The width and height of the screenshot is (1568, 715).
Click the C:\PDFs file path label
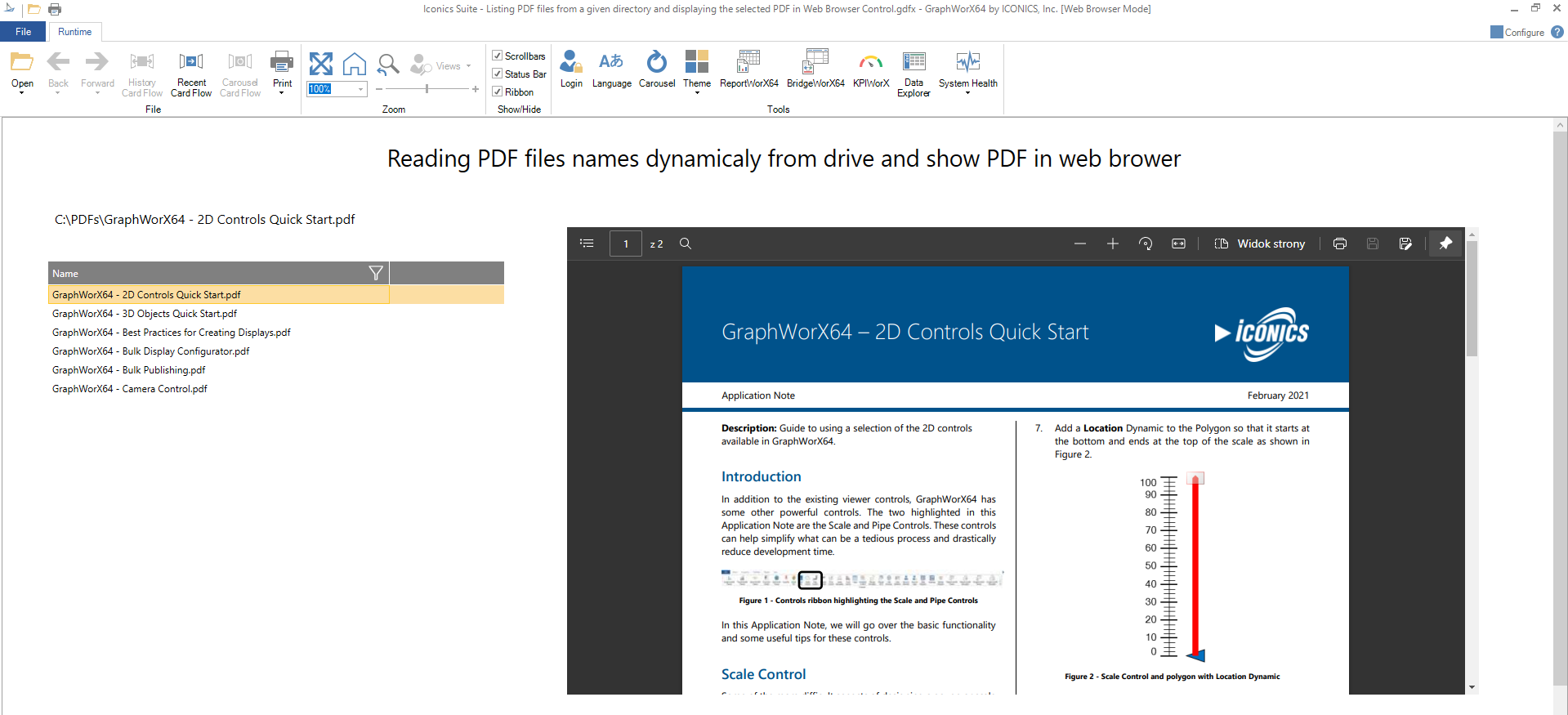[205, 219]
